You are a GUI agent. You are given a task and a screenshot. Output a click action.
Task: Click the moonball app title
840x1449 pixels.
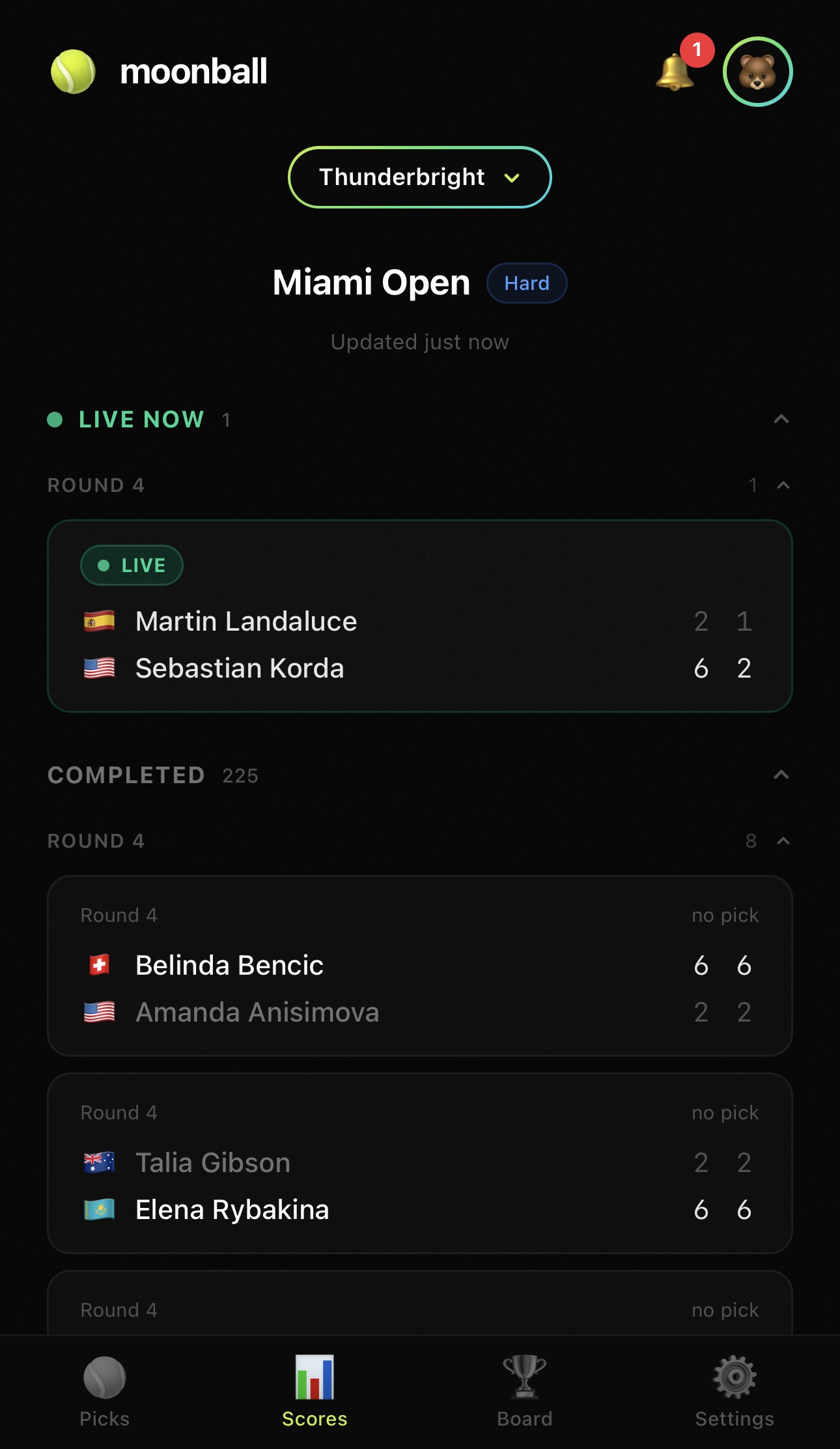(x=193, y=72)
